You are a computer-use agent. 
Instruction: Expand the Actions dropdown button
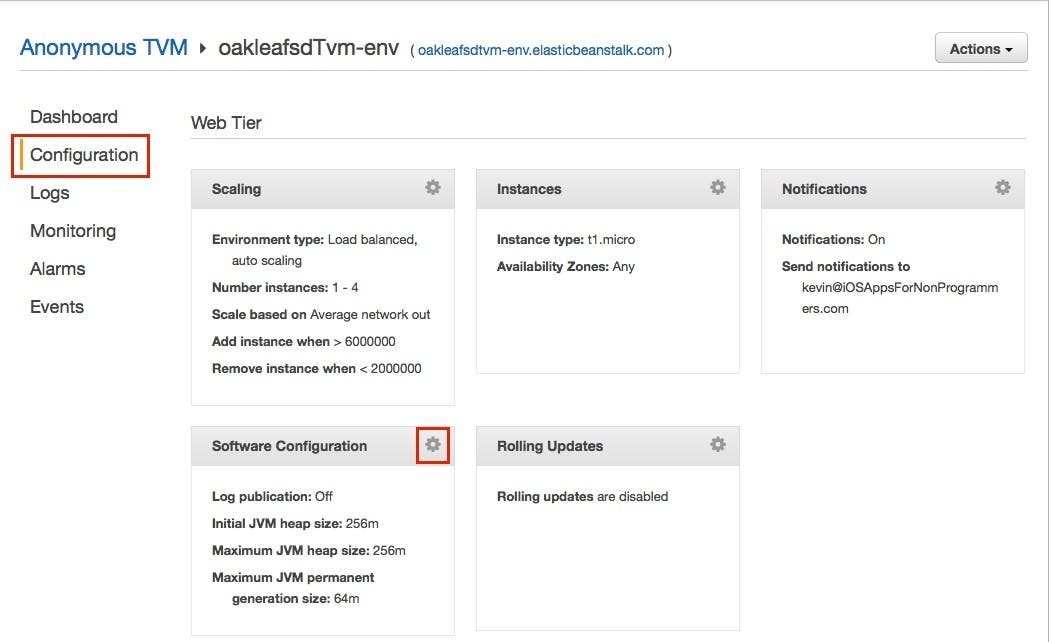(980, 48)
